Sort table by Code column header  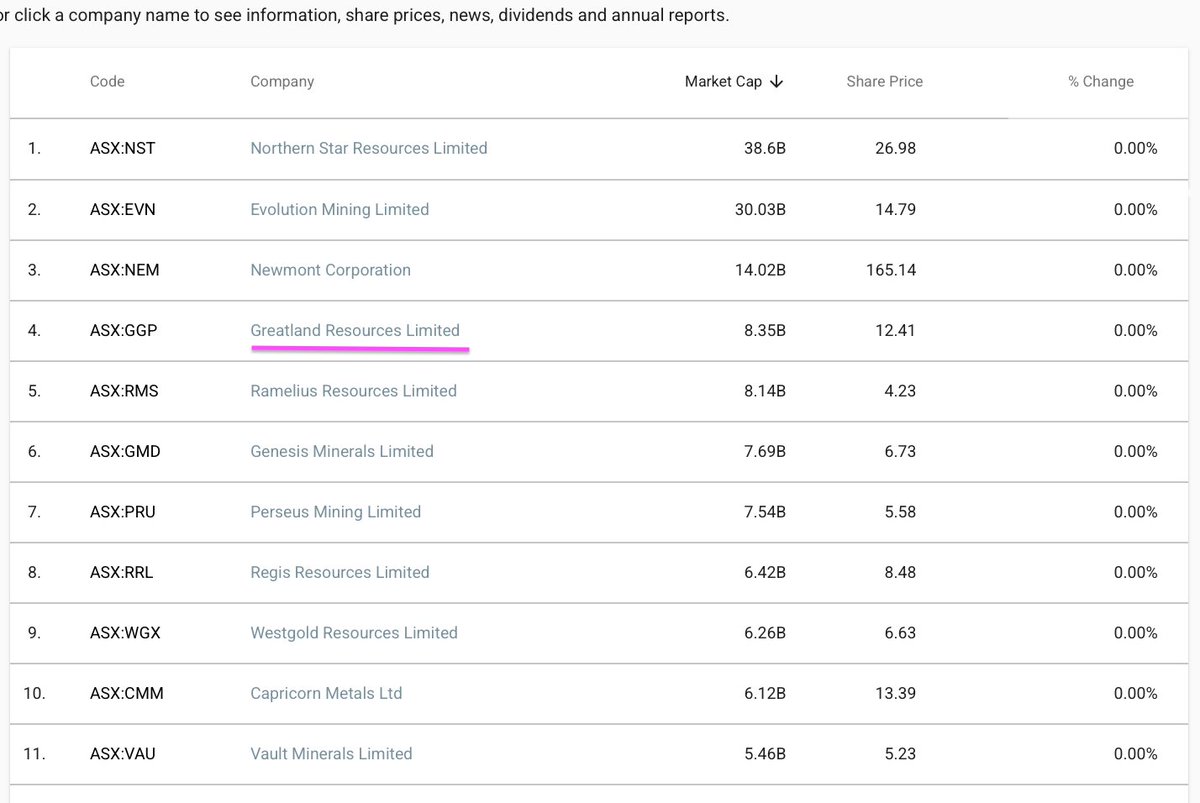[107, 81]
